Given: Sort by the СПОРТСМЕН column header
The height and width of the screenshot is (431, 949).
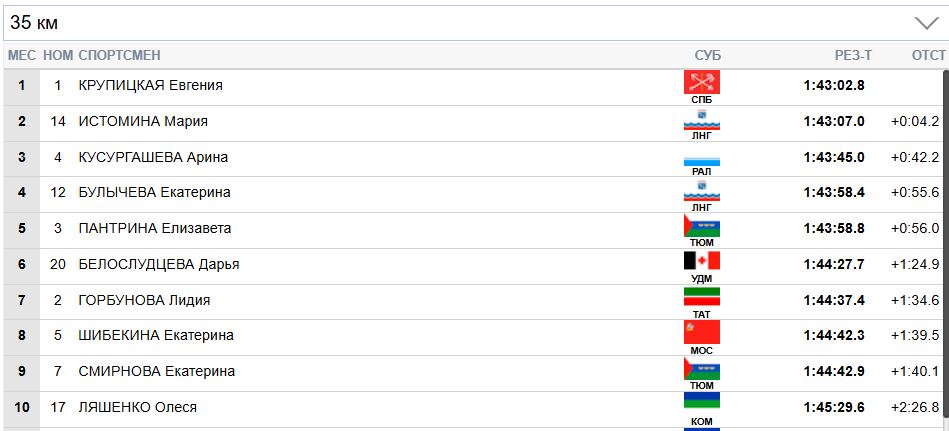Looking at the screenshot, I should tap(119, 55).
